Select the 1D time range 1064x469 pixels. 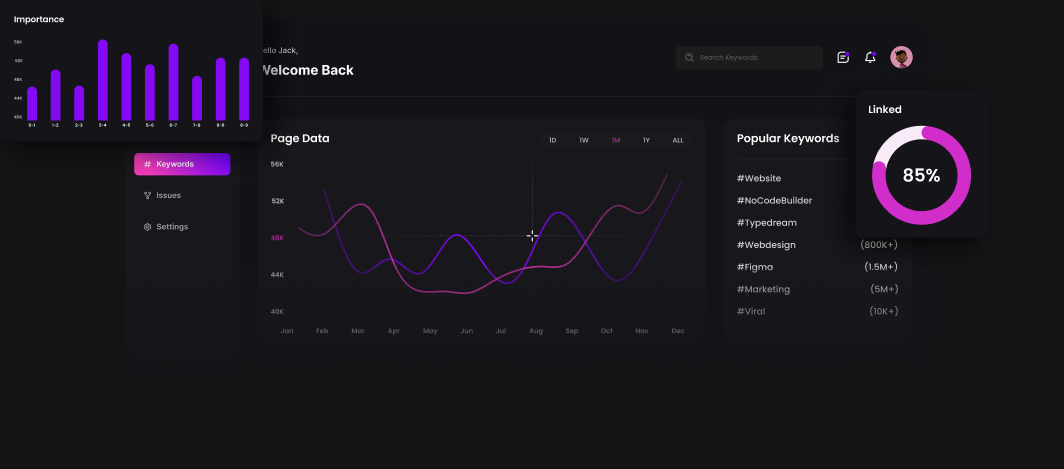[552, 140]
